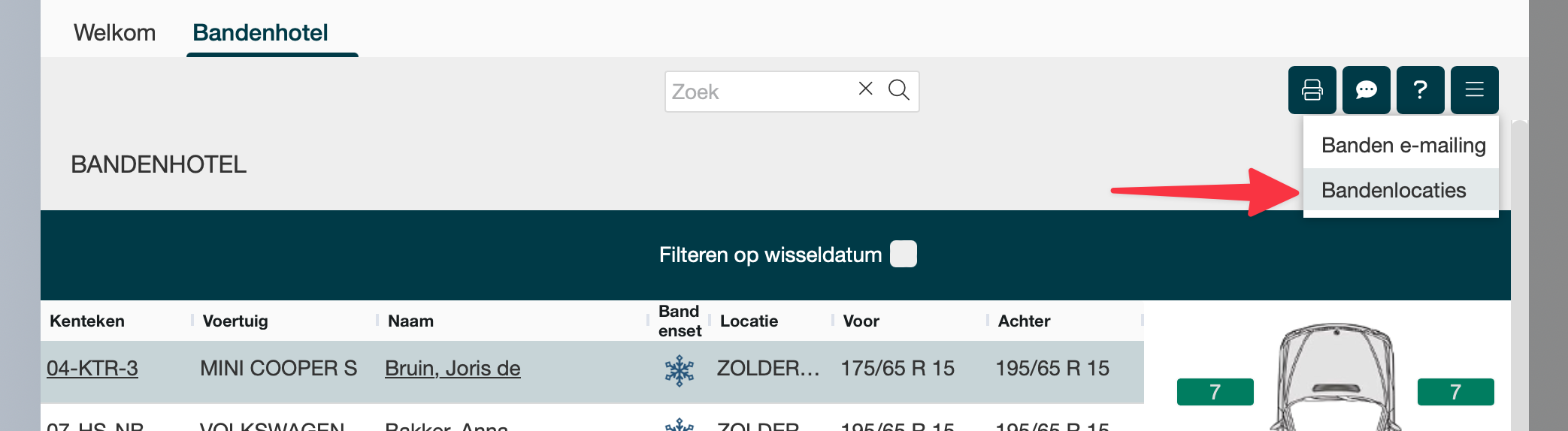The image size is (1568, 431).
Task: Click into the Zoek search field
Action: (x=759, y=92)
